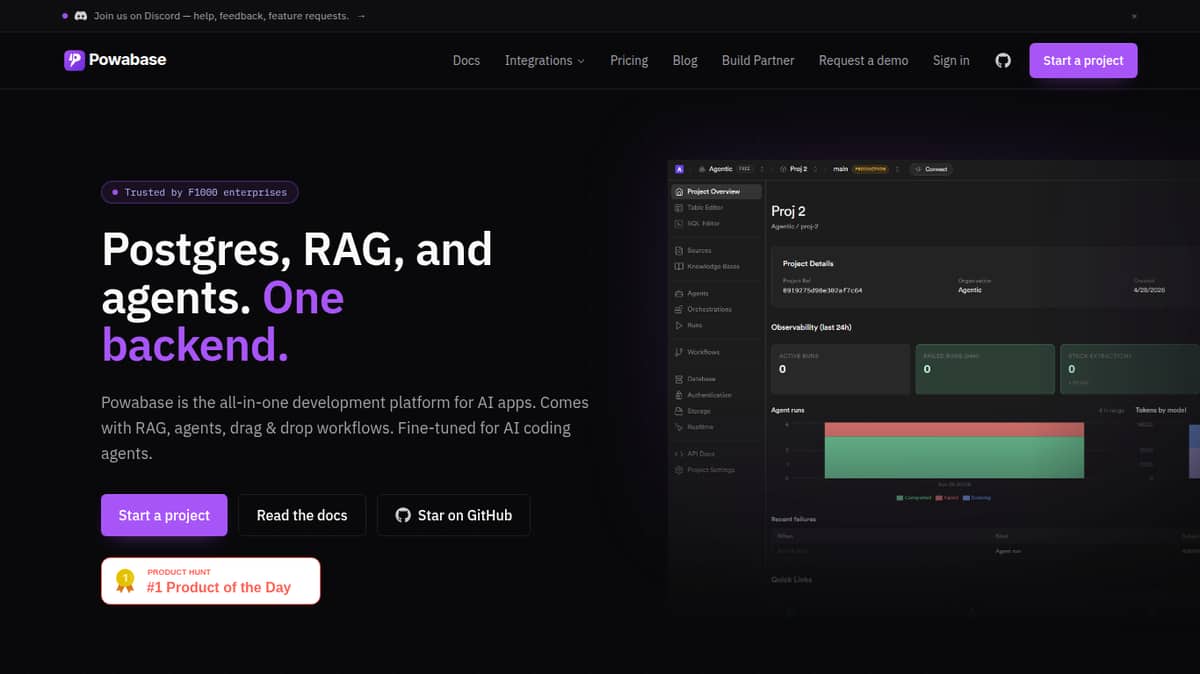Click the Realtime icon in dashboard sidebar
The width and height of the screenshot is (1200, 674).
point(679,427)
